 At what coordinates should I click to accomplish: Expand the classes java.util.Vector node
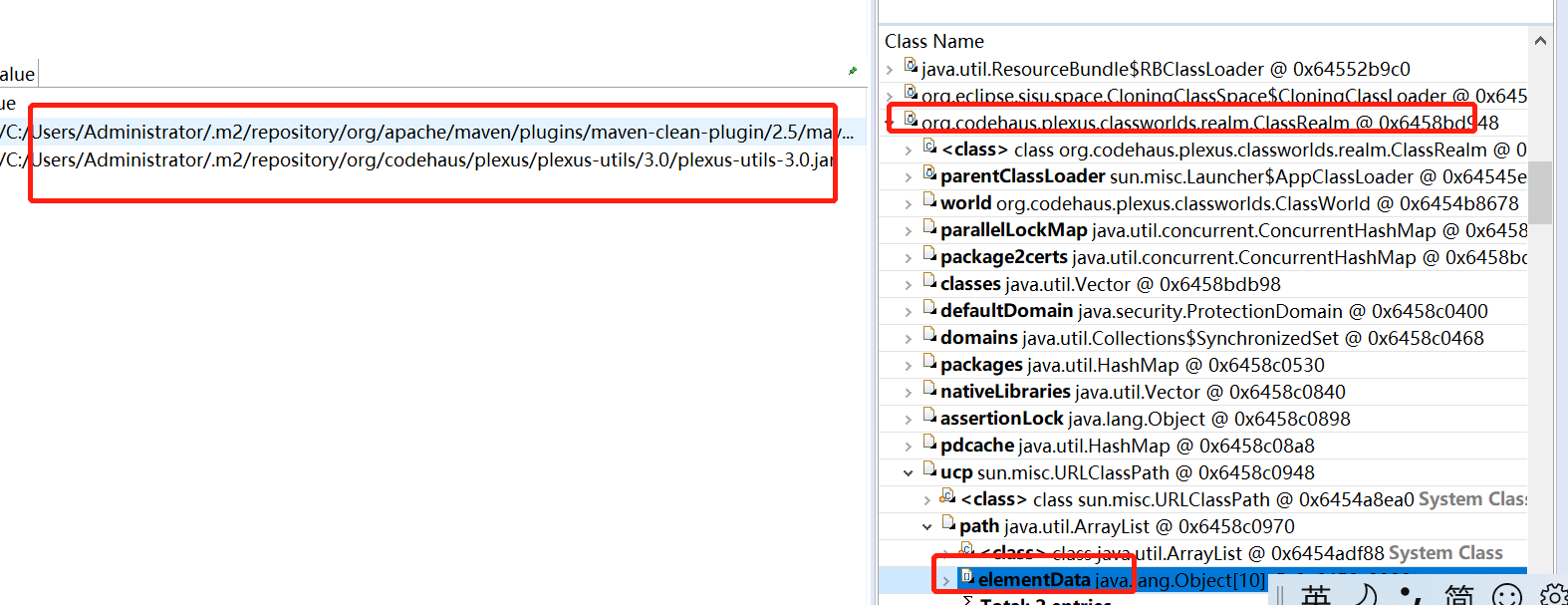909,285
